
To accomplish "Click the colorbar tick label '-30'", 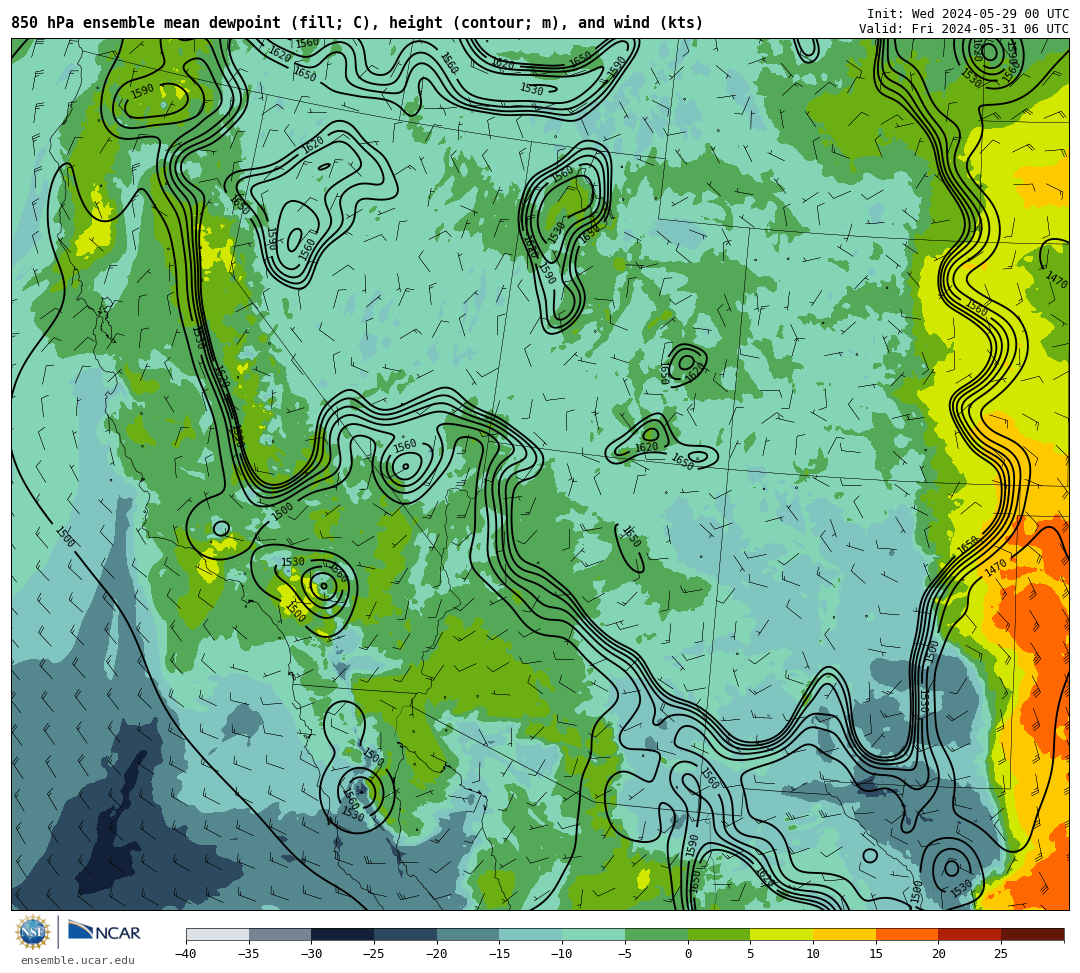I will click(311, 954).
